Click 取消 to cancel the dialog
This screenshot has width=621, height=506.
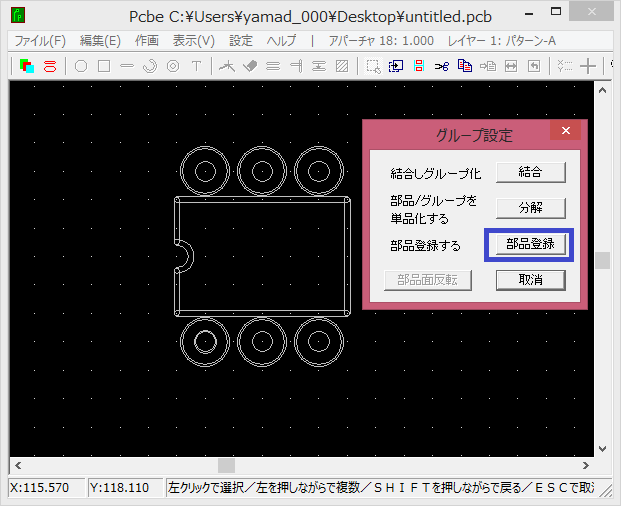click(x=530, y=280)
